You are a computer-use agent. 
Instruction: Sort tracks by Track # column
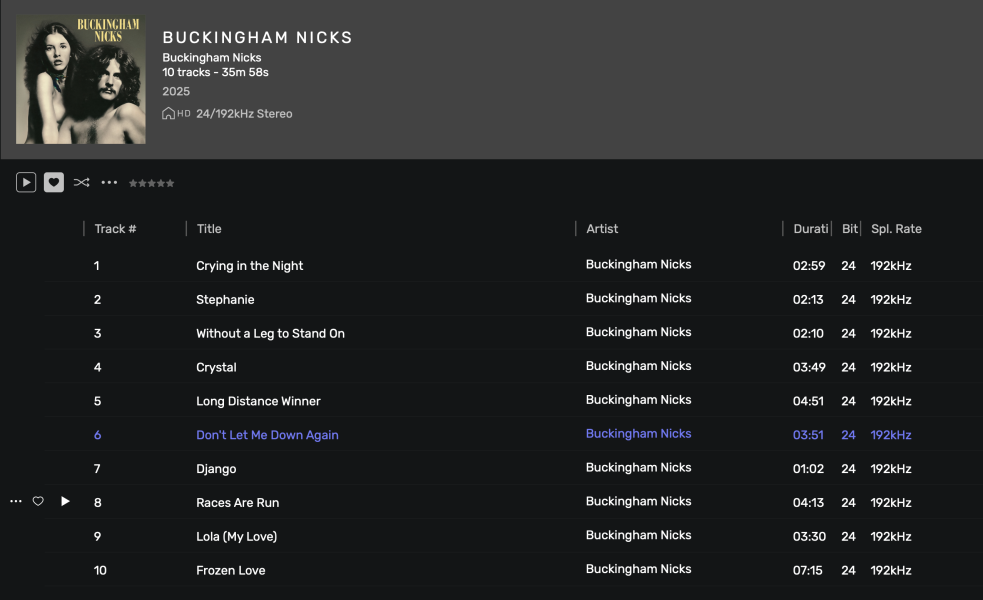(x=115, y=229)
